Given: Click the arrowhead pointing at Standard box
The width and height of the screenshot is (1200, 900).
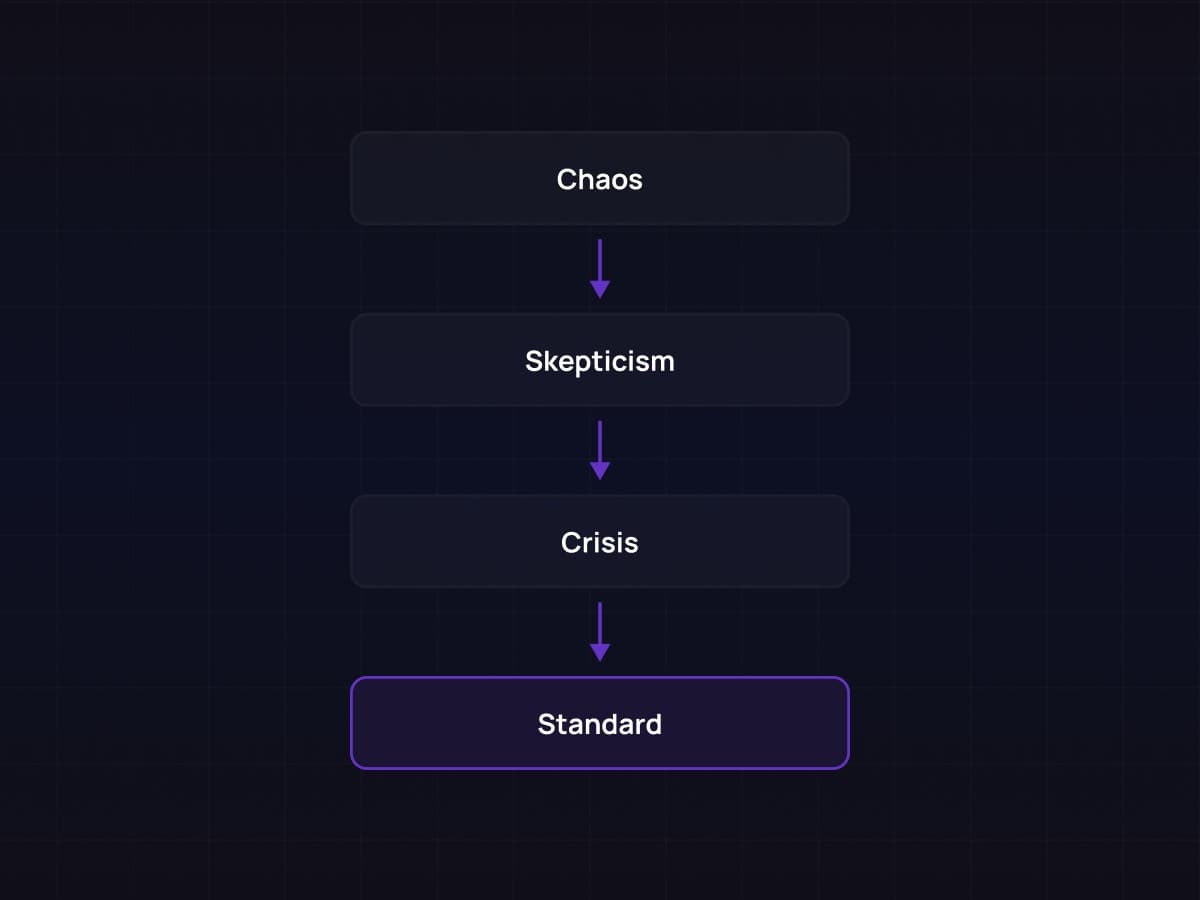Looking at the screenshot, I should (x=600, y=652).
